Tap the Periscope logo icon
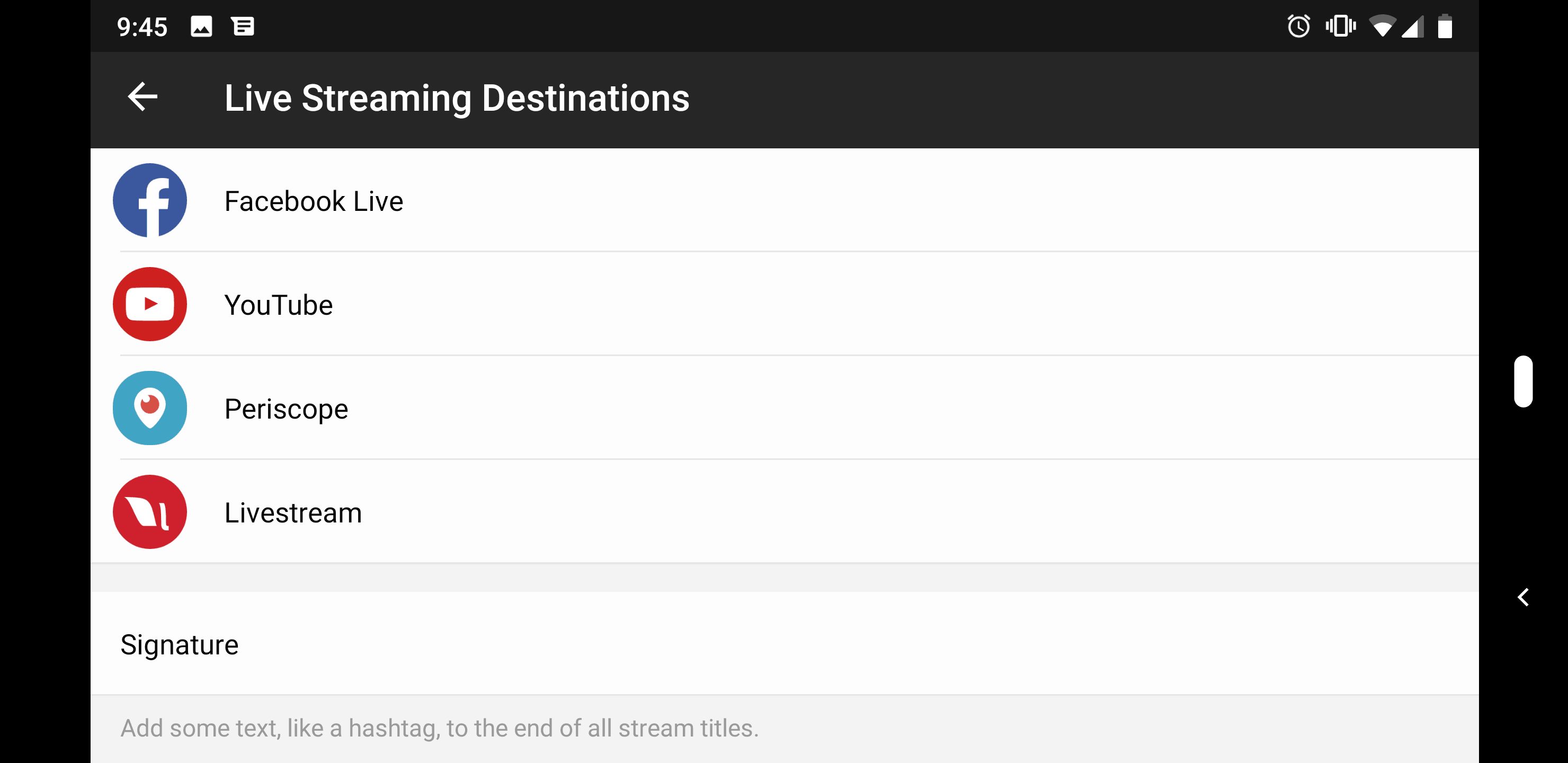Viewport: 1568px width, 763px height. pyautogui.click(x=150, y=408)
